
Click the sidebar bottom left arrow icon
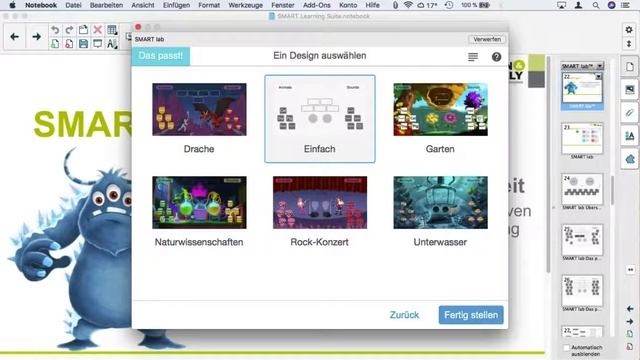630,309
